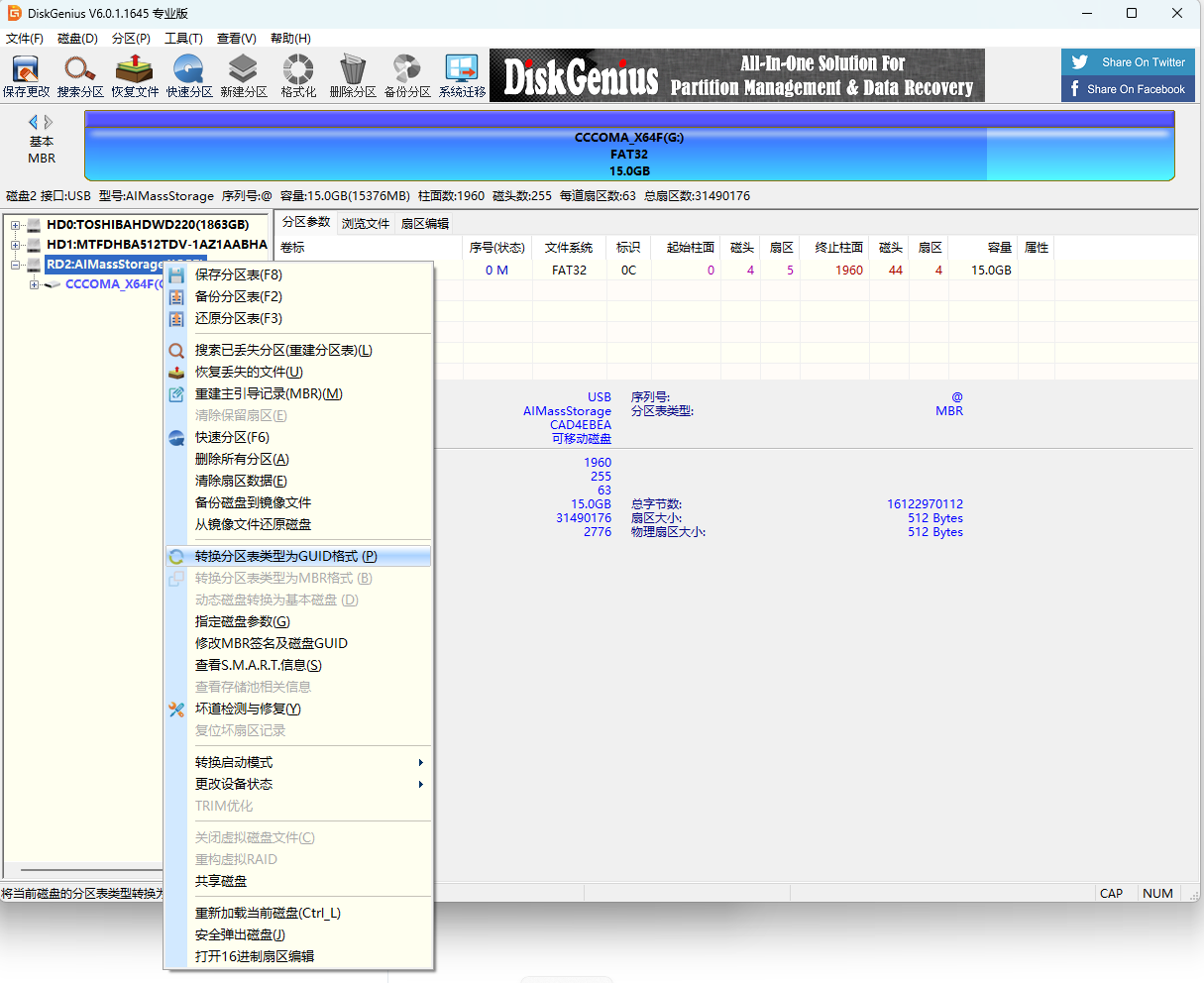
Task: Choose 清除扇区数据(E) menu entry
Action: point(298,481)
